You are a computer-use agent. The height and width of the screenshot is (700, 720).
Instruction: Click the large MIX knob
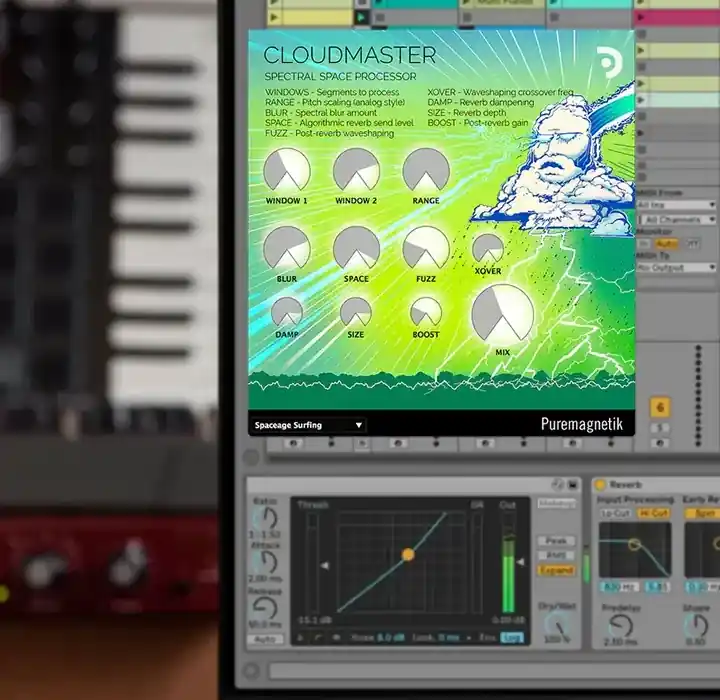[x=503, y=314]
